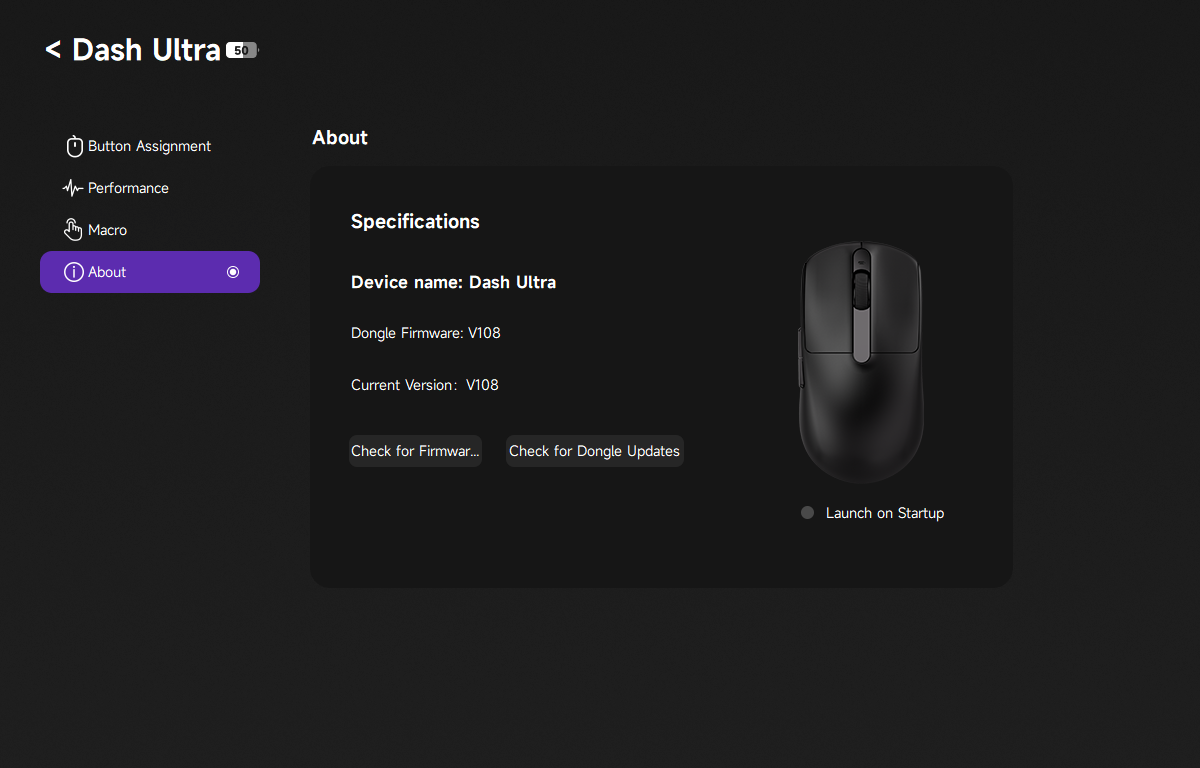Click the Launch on Startup label text

click(884, 513)
